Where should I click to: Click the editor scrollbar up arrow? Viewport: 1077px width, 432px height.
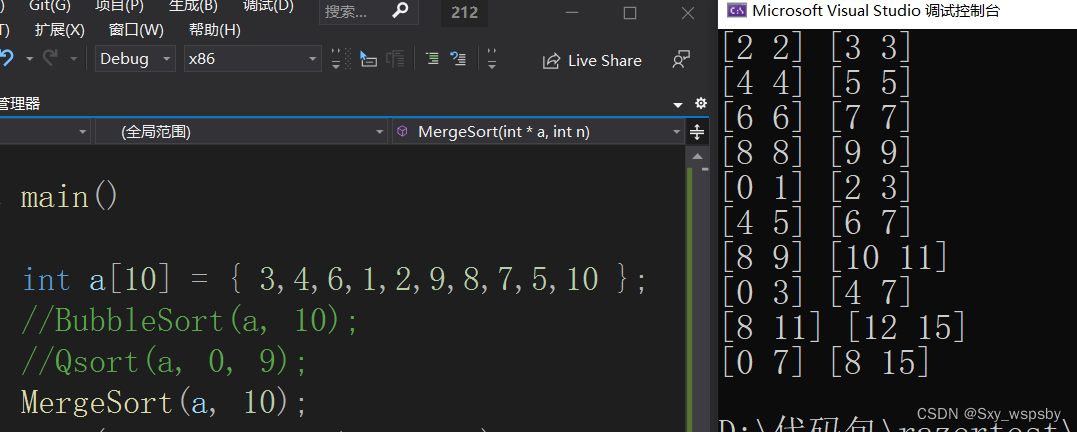[x=698, y=156]
